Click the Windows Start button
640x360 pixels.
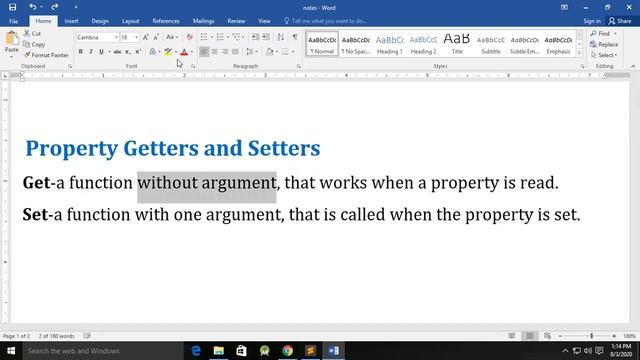click(x=11, y=351)
